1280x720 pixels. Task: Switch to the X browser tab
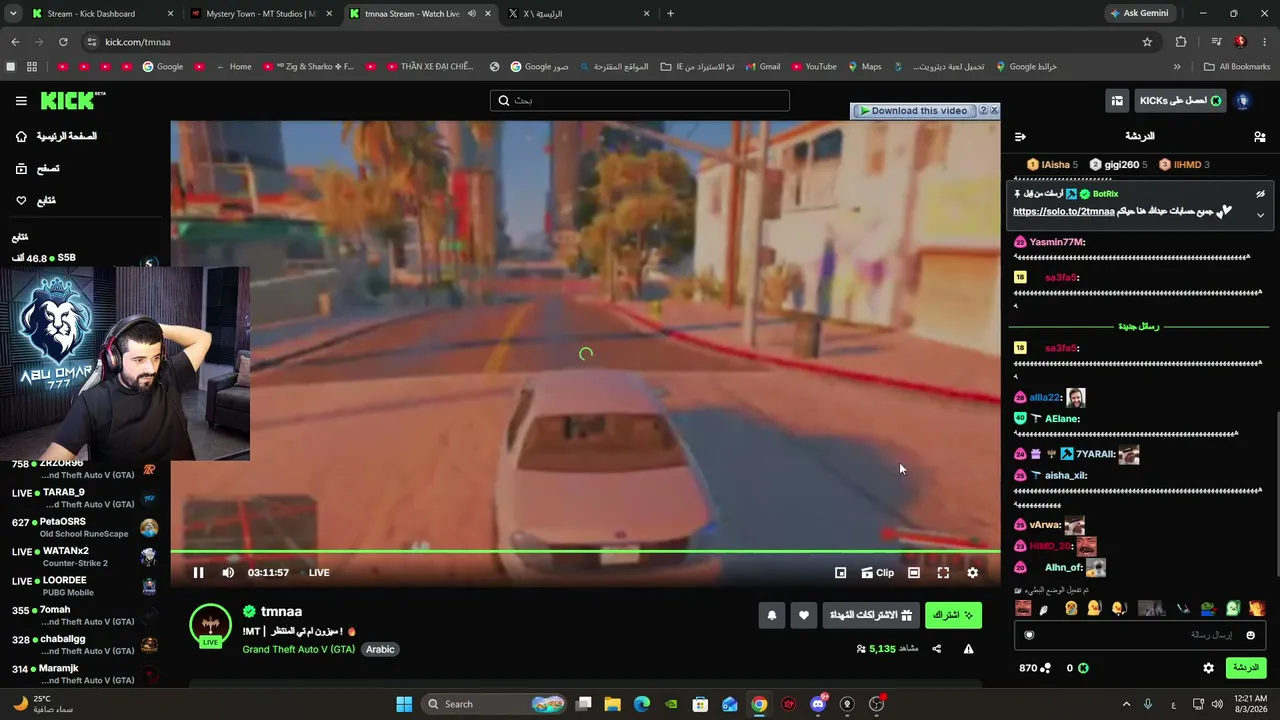[x=578, y=14]
